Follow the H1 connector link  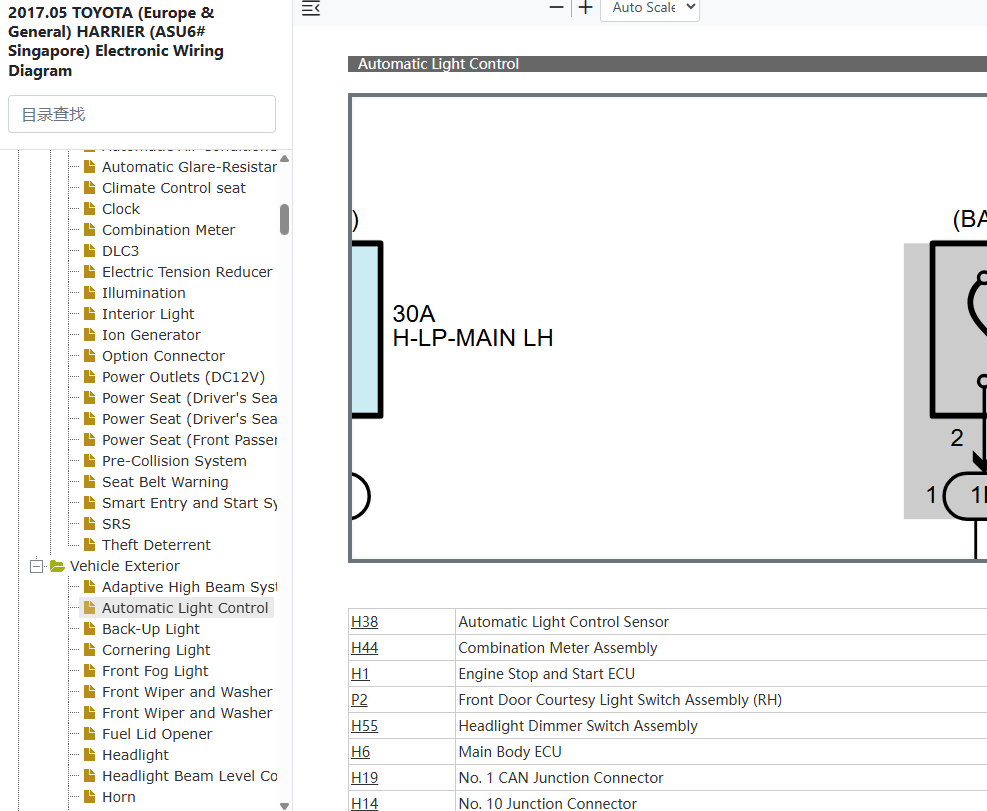click(360, 674)
